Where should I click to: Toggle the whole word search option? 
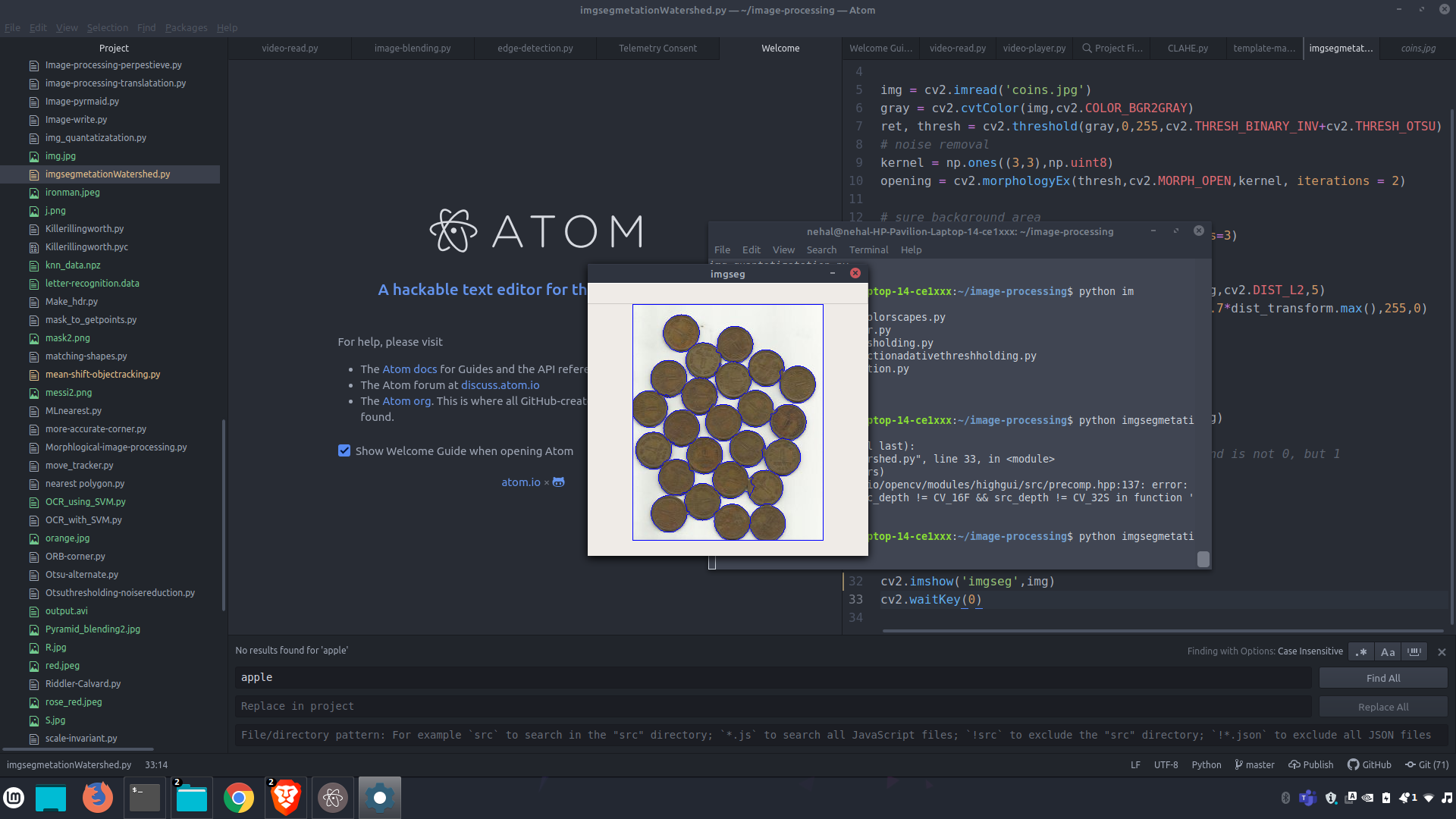(x=1414, y=652)
